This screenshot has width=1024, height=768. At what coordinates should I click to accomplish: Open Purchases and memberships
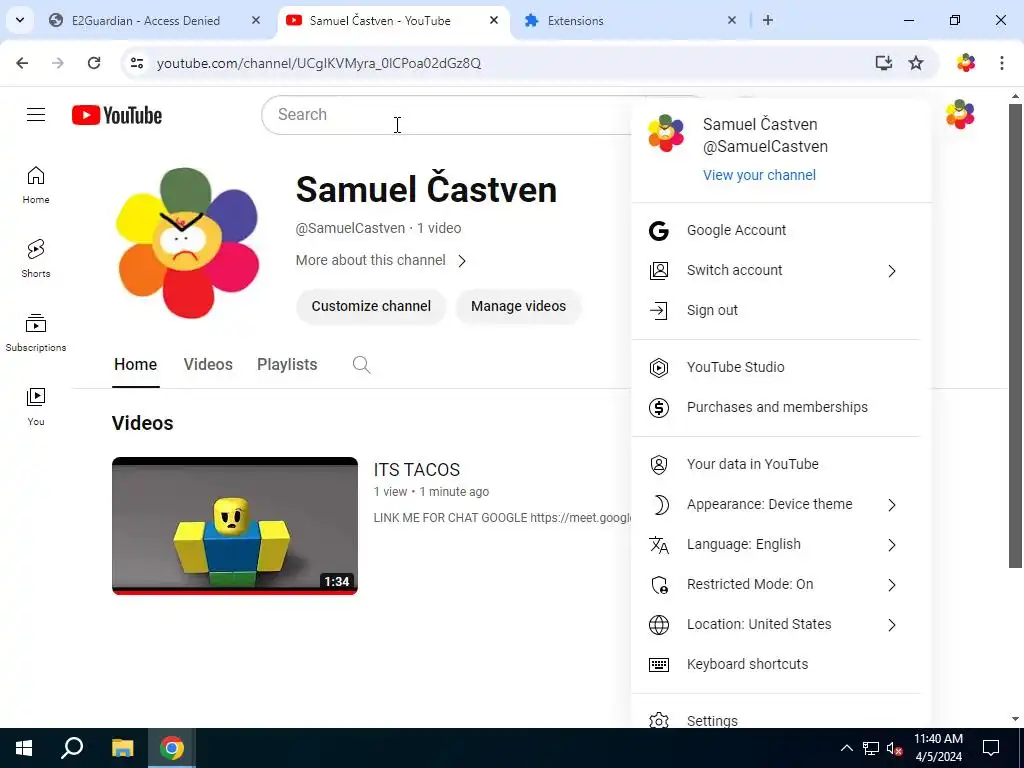point(775,407)
